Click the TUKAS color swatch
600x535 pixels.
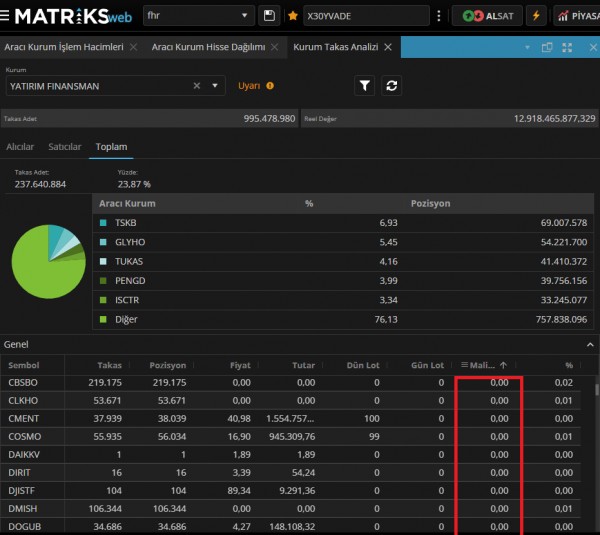point(103,261)
